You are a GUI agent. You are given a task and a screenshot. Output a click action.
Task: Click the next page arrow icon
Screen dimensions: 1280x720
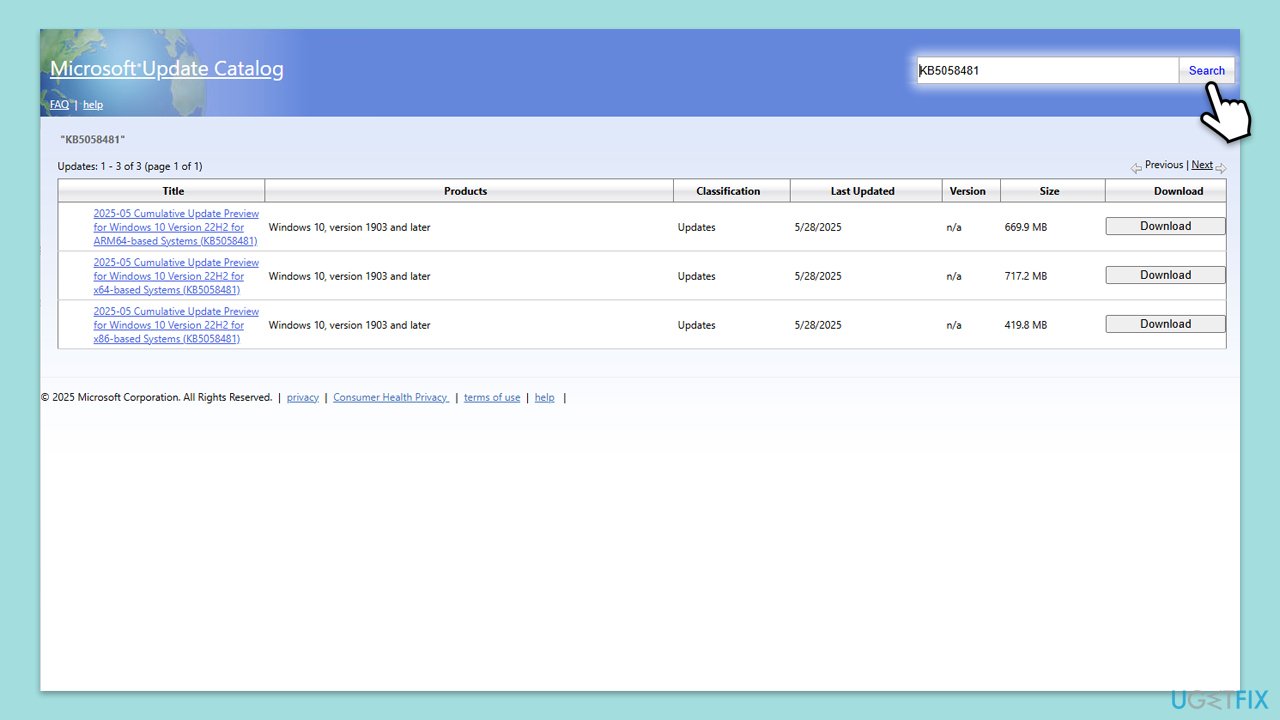point(1221,168)
